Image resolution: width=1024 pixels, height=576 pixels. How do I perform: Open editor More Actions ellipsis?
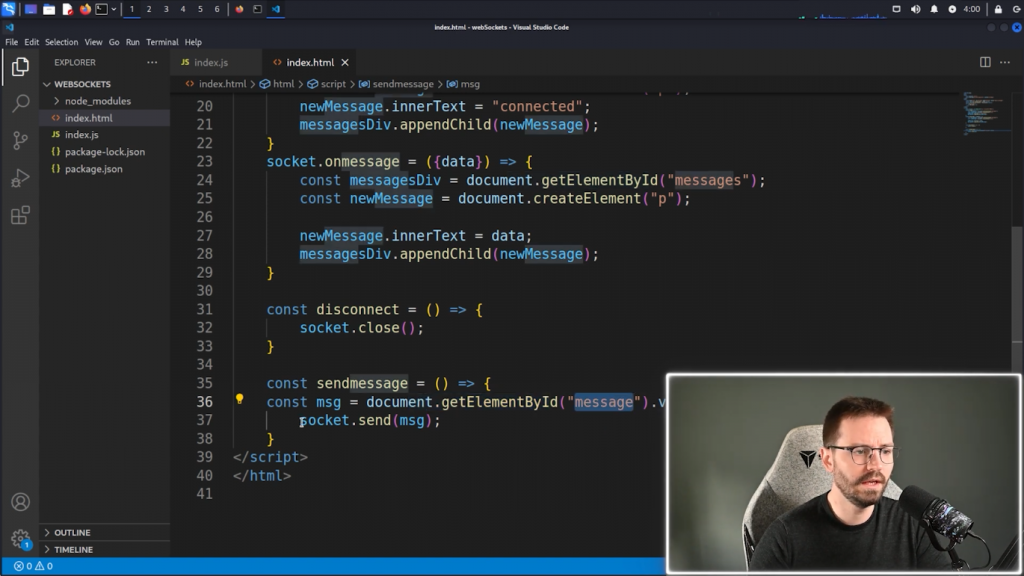[x=1005, y=62]
